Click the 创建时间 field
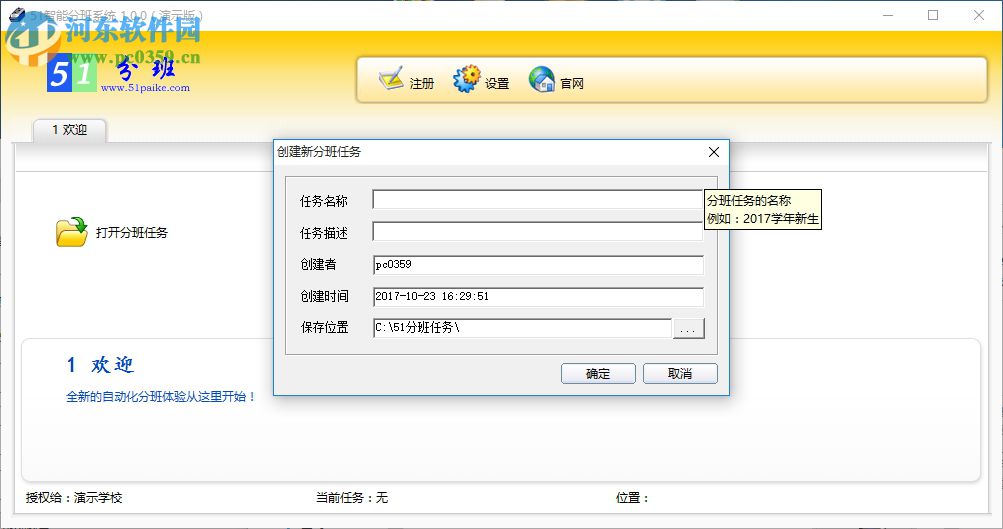The height and width of the screenshot is (529, 1003). point(538,296)
